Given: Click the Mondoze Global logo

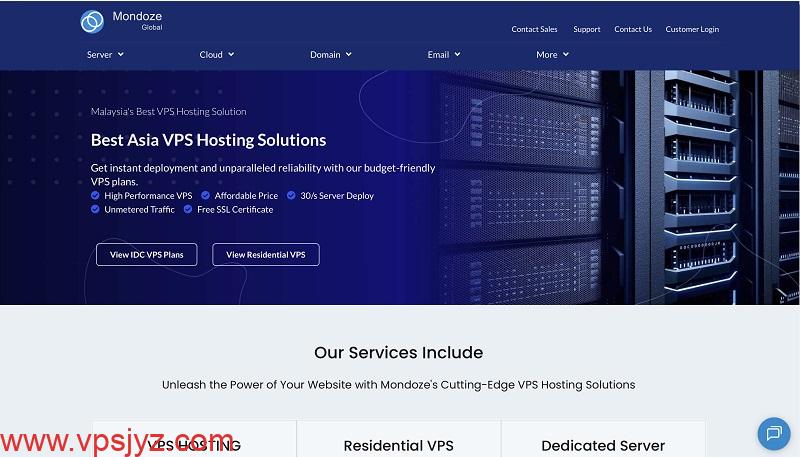Looking at the screenshot, I should (121, 21).
